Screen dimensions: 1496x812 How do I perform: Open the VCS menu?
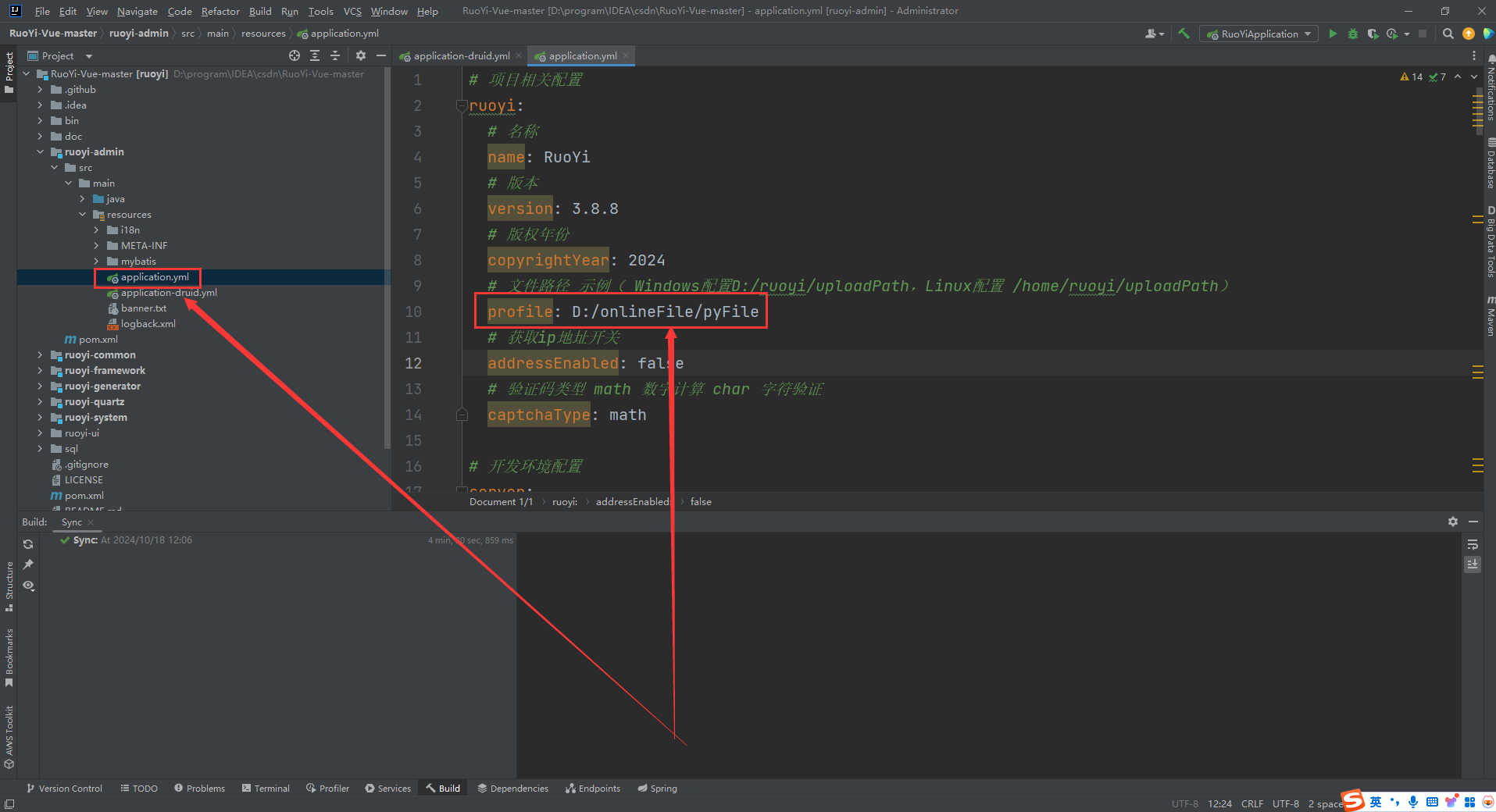pyautogui.click(x=352, y=11)
